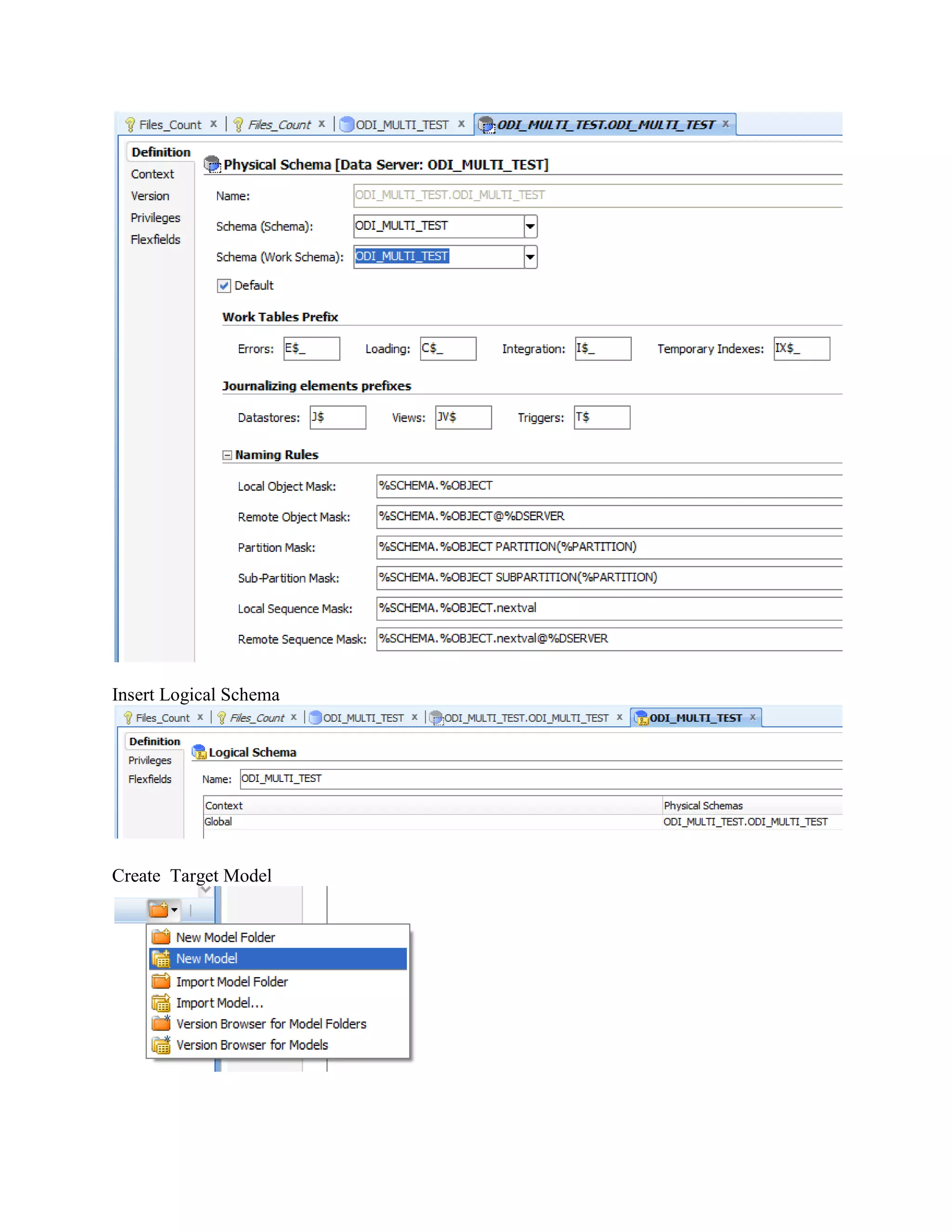Click the Sub-Partition Mask field
The width and height of the screenshot is (952, 1232).
(609, 577)
